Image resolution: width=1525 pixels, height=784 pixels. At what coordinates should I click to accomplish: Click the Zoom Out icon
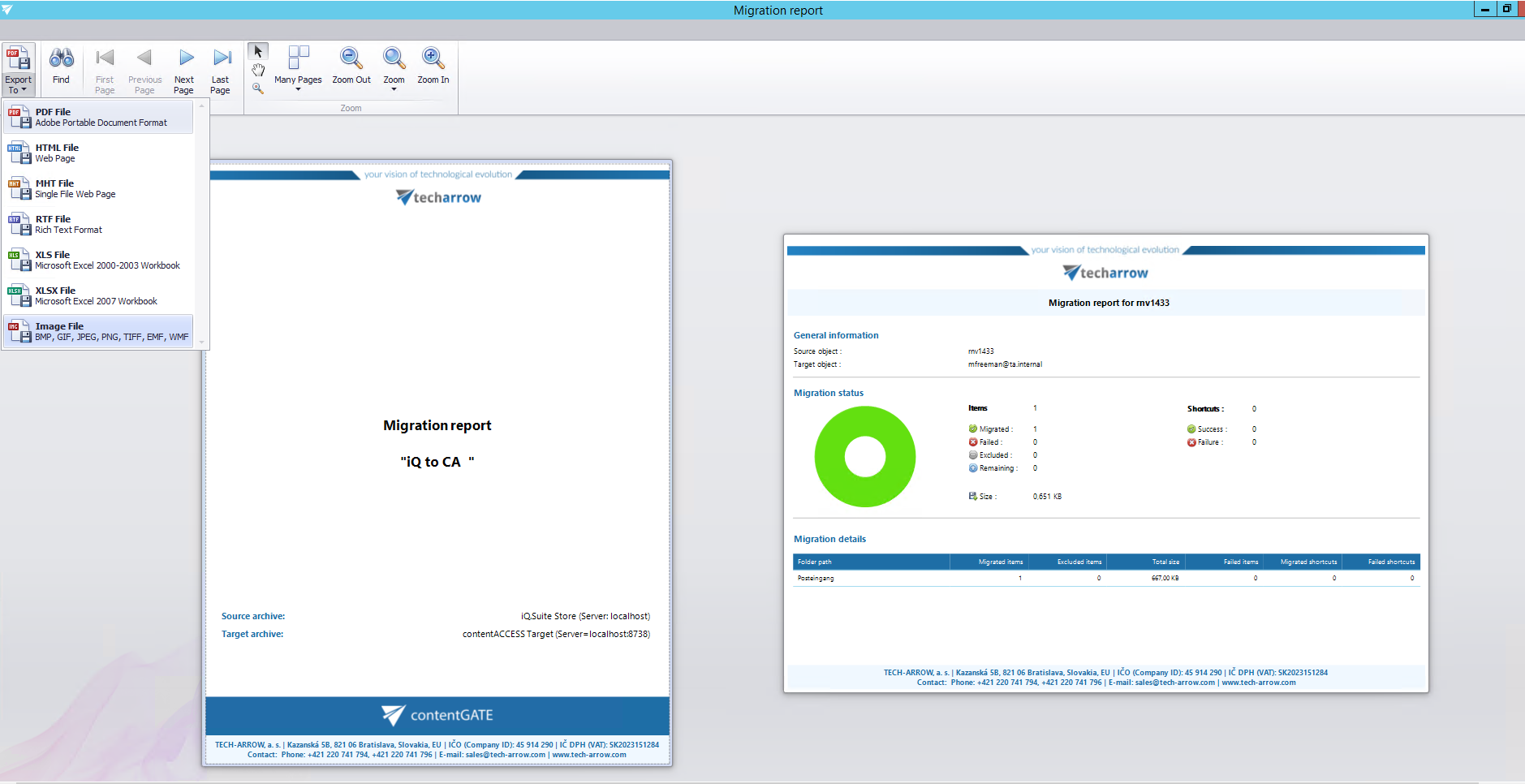tap(351, 59)
